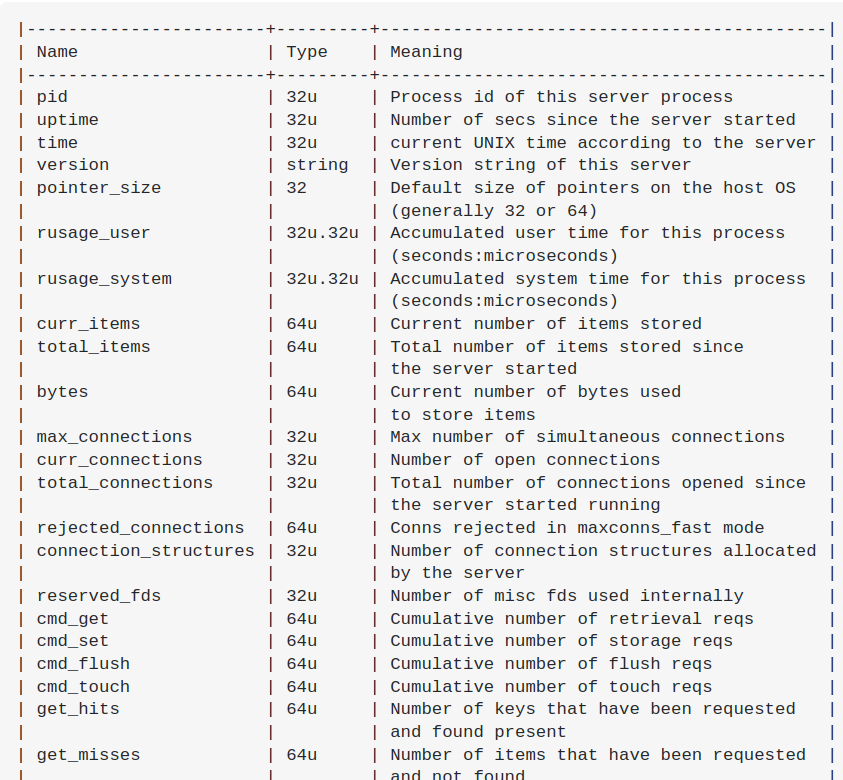
Task: Click the 'Name' column header
Action: tap(57, 52)
